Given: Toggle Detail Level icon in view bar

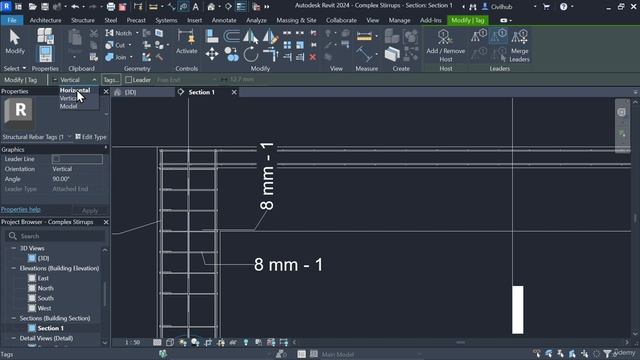Looking at the screenshot, I should click(157, 342).
